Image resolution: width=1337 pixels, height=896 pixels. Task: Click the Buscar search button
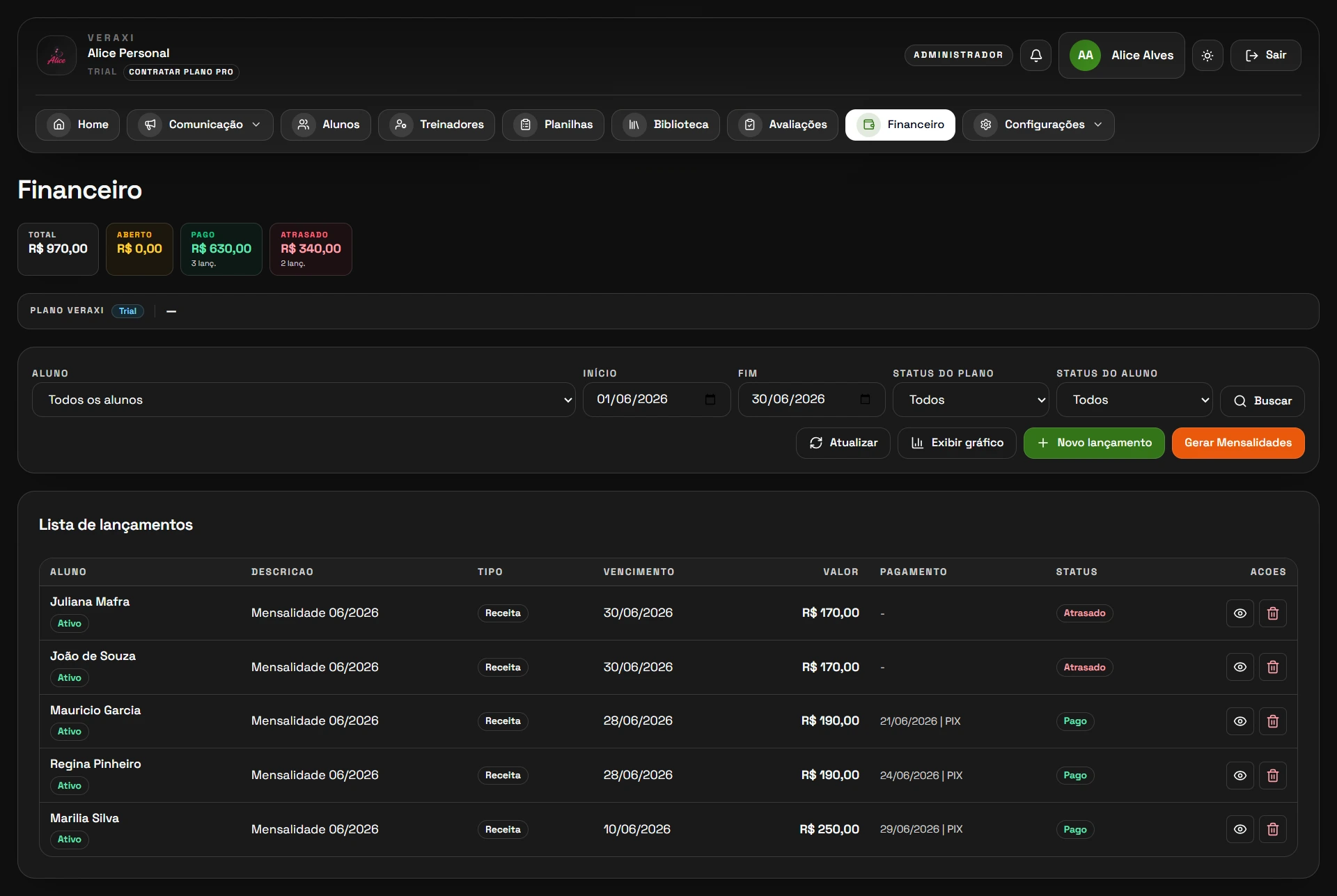(x=1262, y=401)
